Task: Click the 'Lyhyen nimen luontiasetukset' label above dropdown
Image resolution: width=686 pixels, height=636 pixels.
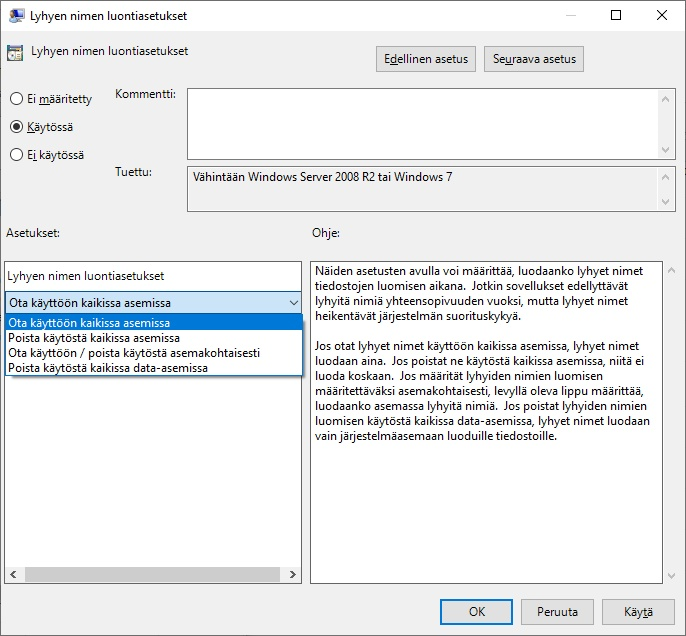Action: coord(86,276)
